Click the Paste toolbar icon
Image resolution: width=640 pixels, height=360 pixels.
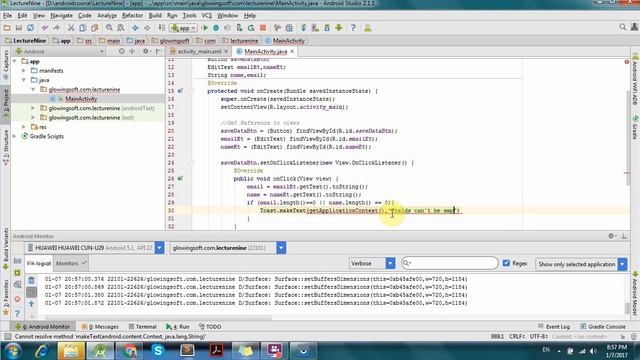[x=95, y=28]
